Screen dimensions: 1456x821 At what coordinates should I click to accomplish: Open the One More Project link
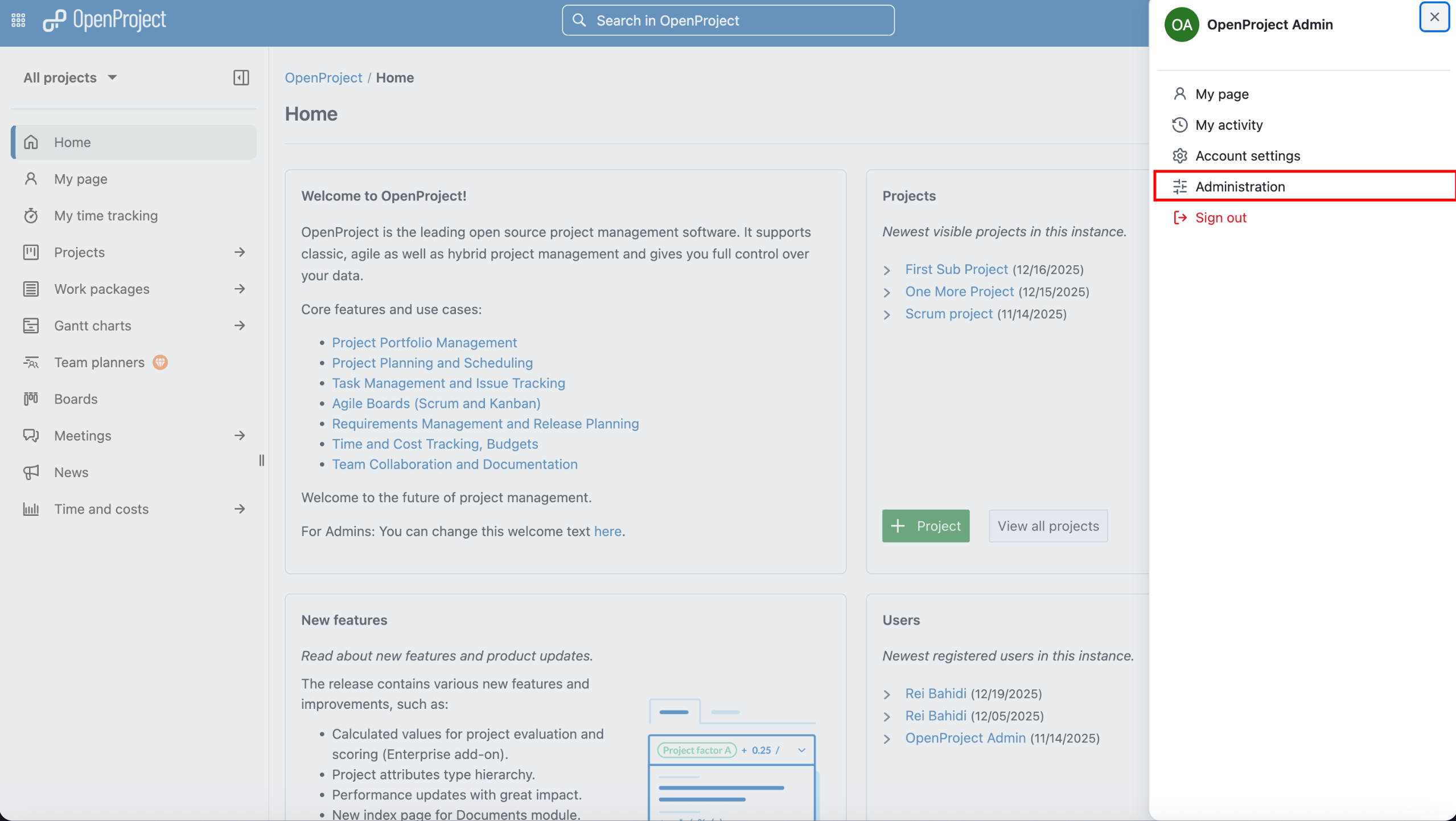click(960, 292)
